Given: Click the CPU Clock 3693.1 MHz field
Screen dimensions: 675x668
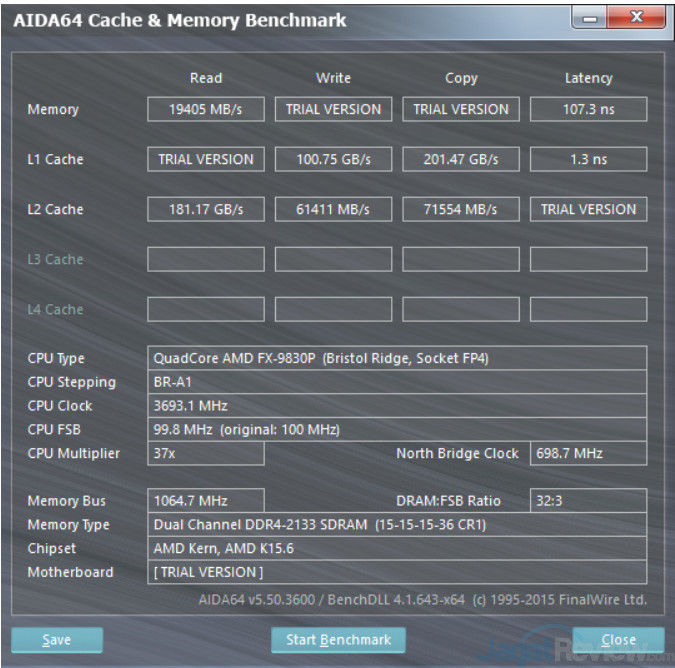Looking at the screenshot, I should click(397, 406).
